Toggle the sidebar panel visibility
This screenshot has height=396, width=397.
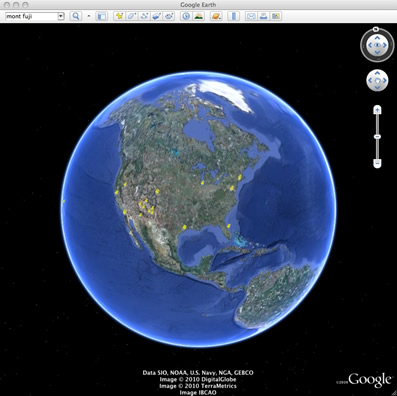101,16
